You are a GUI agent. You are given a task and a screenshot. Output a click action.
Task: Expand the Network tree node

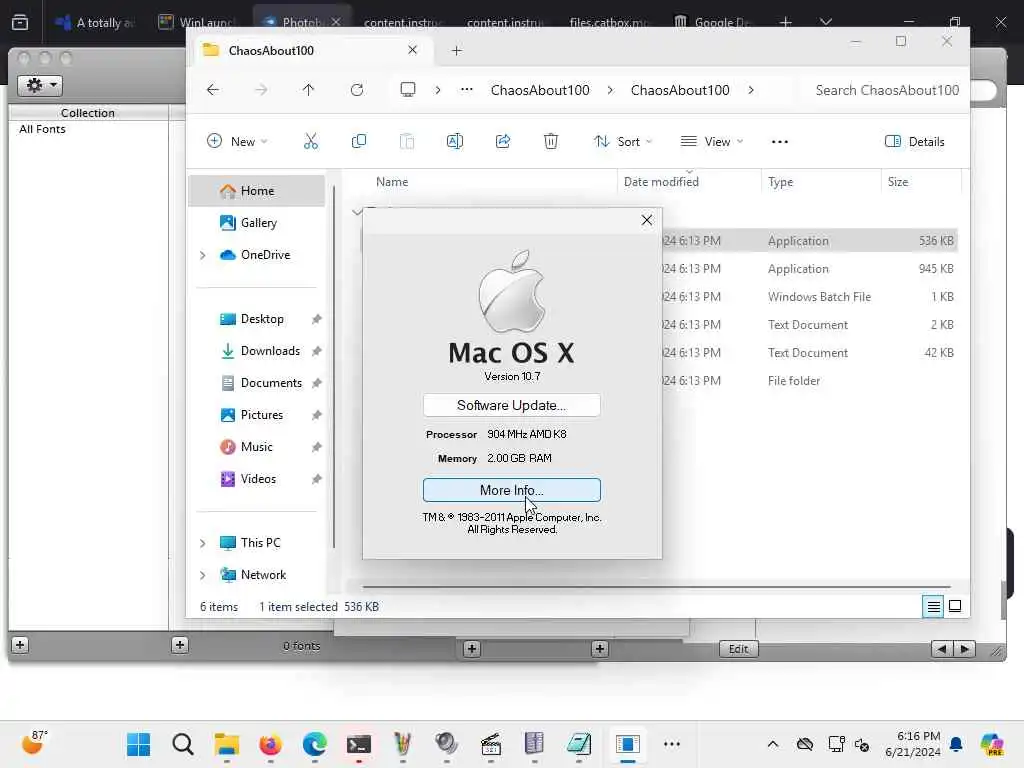(202, 575)
